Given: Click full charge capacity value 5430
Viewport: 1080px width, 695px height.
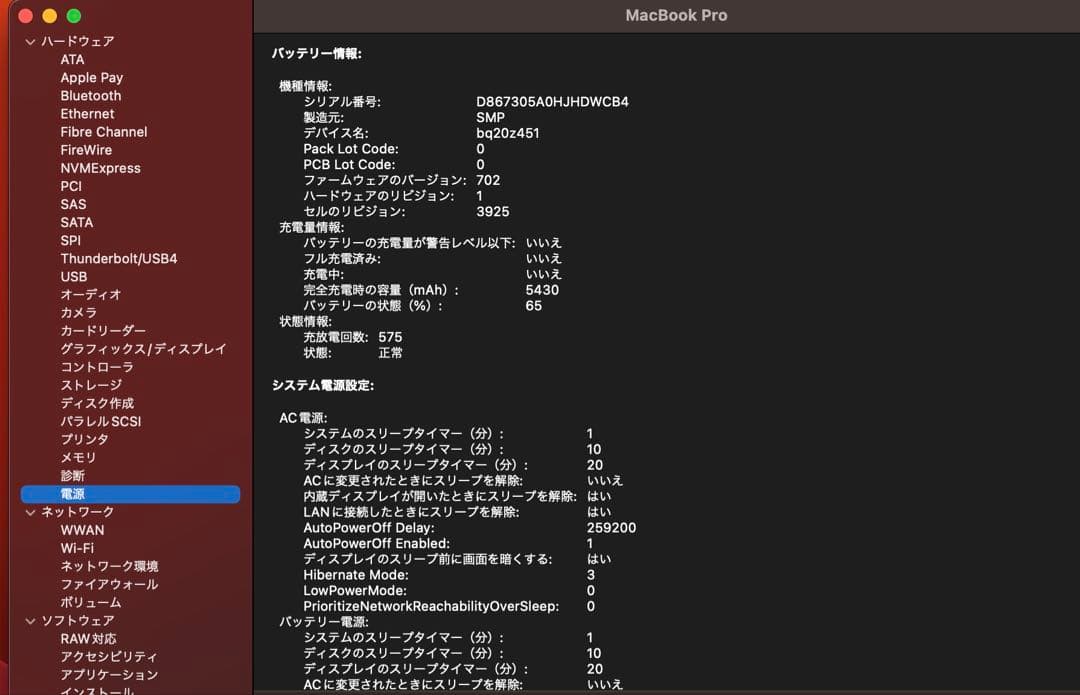Looking at the screenshot, I should click(x=542, y=290).
